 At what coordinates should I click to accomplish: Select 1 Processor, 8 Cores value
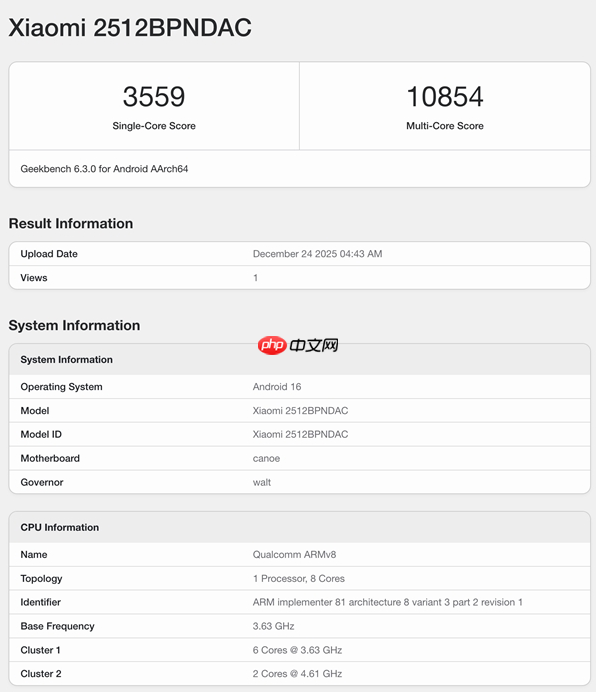tap(298, 579)
